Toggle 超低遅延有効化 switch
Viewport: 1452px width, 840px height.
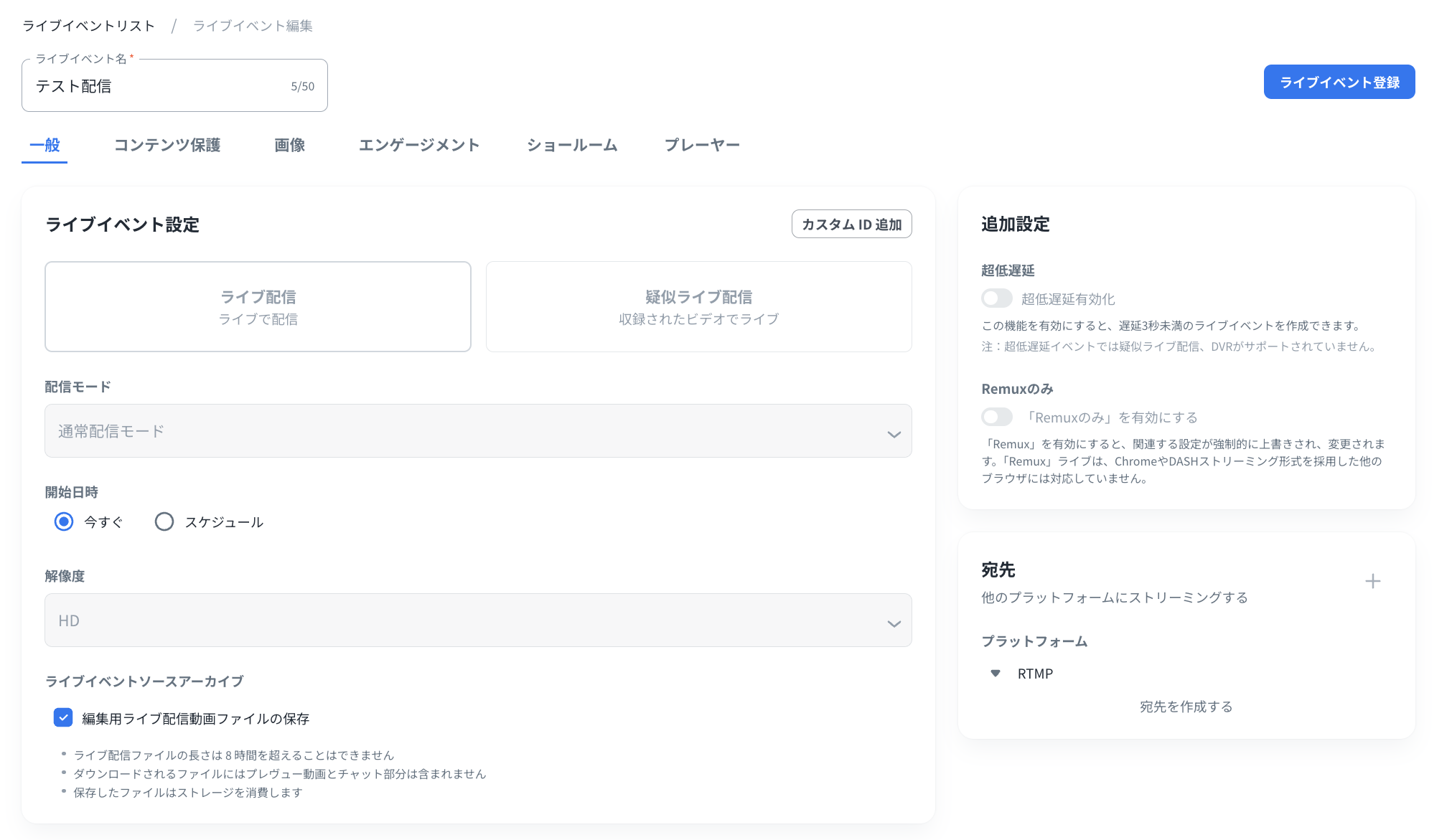pos(997,298)
